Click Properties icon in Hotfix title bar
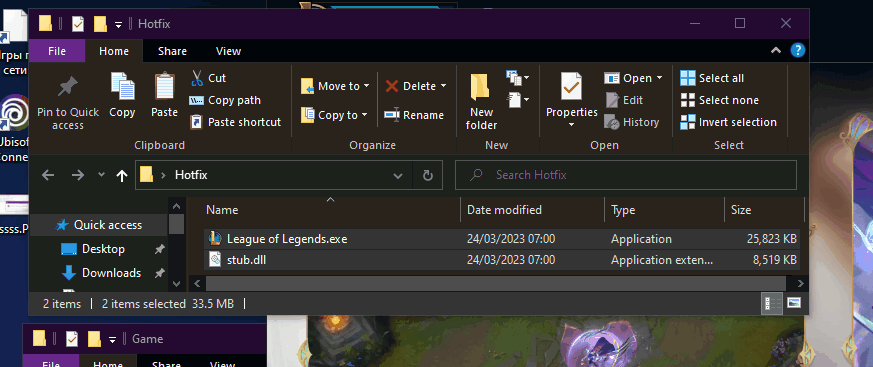The height and width of the screenshot is (367, 873). 78,24
